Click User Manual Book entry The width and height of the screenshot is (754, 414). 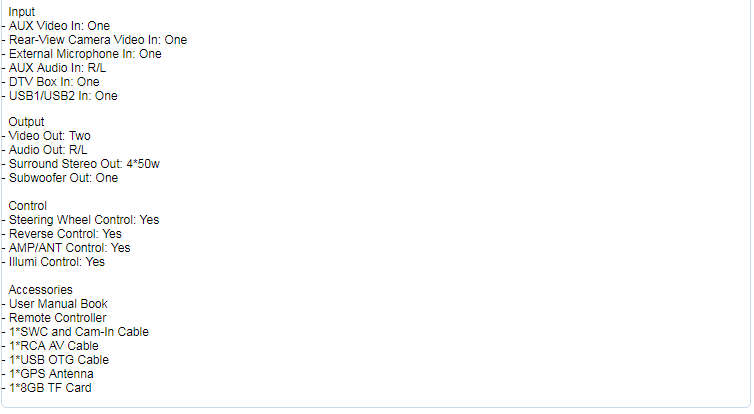[55, 304]
